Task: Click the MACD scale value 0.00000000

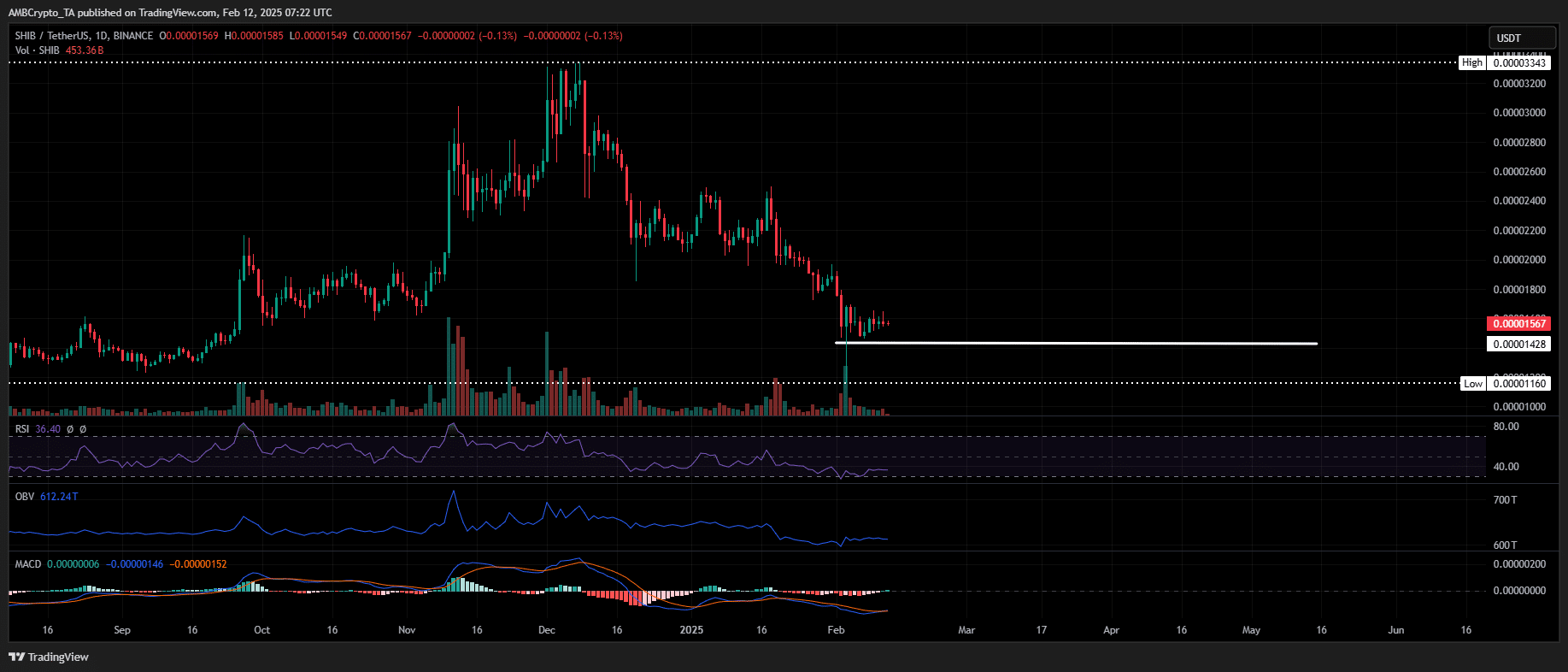Action: pos(1519,591)
